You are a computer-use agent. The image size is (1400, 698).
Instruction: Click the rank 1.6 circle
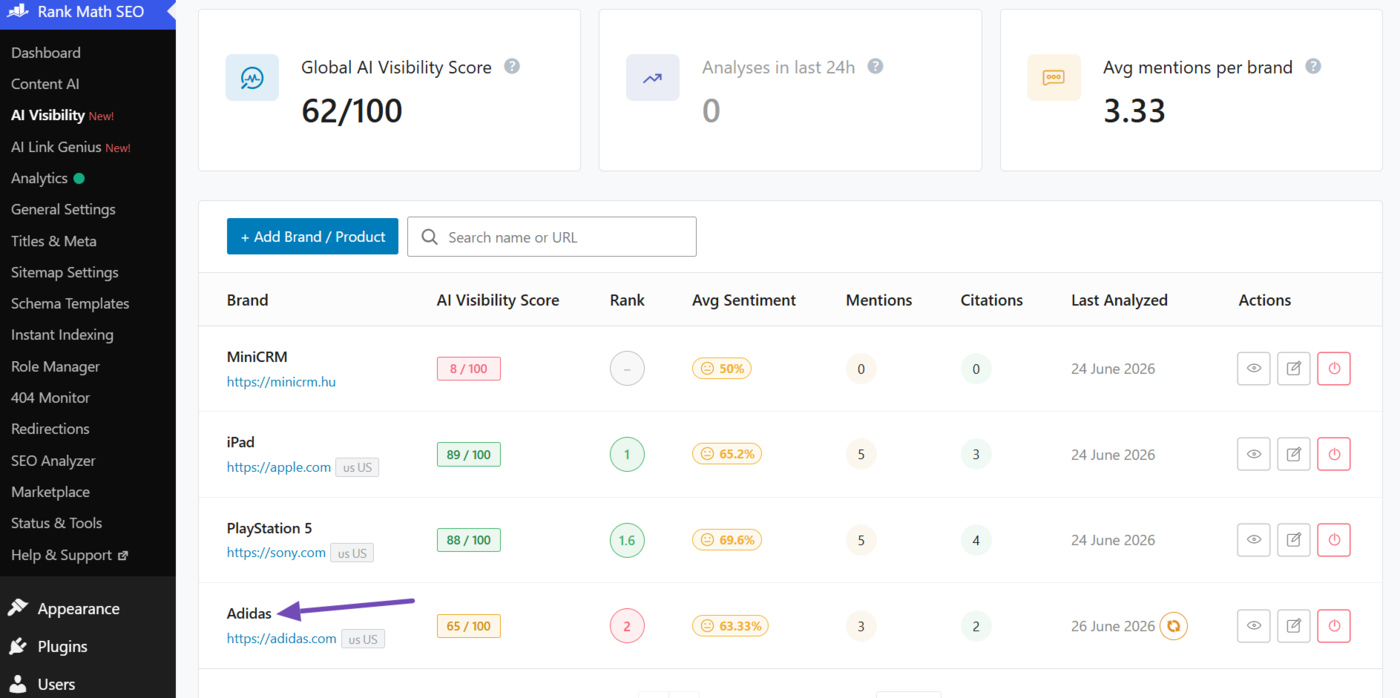pyautogui.click(x=627, y=540)
